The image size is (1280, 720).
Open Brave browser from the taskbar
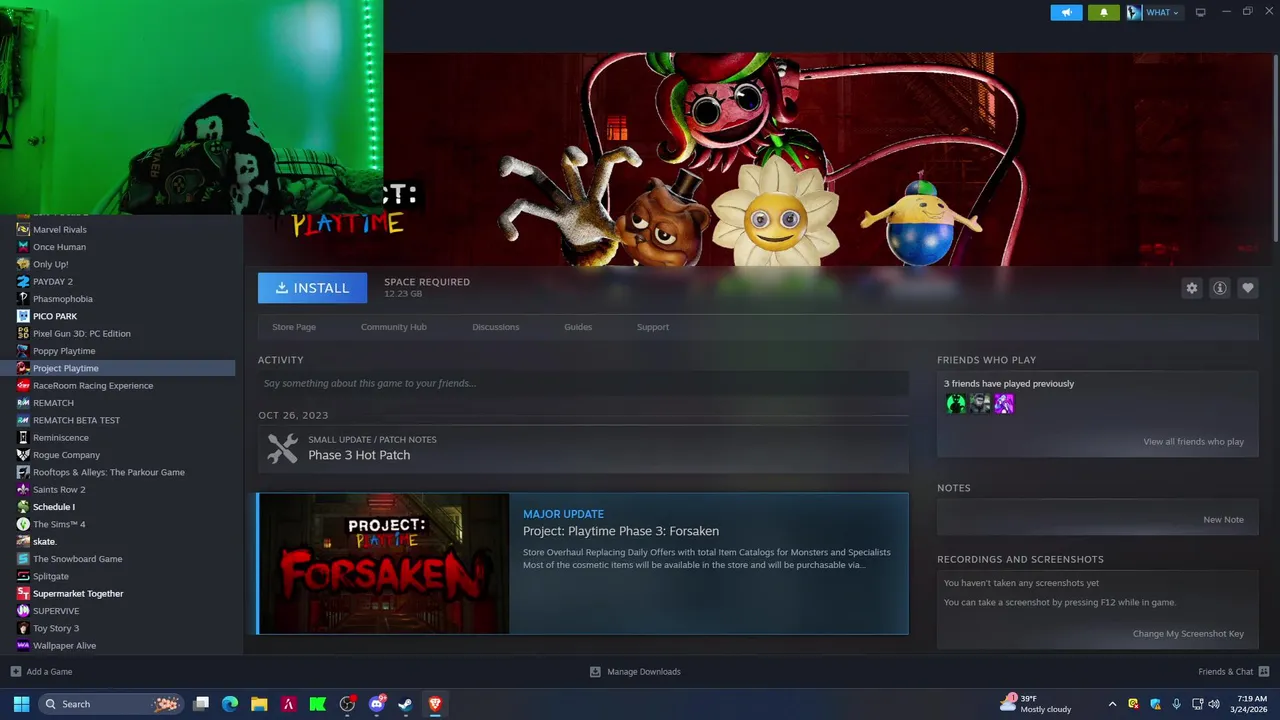435,704
